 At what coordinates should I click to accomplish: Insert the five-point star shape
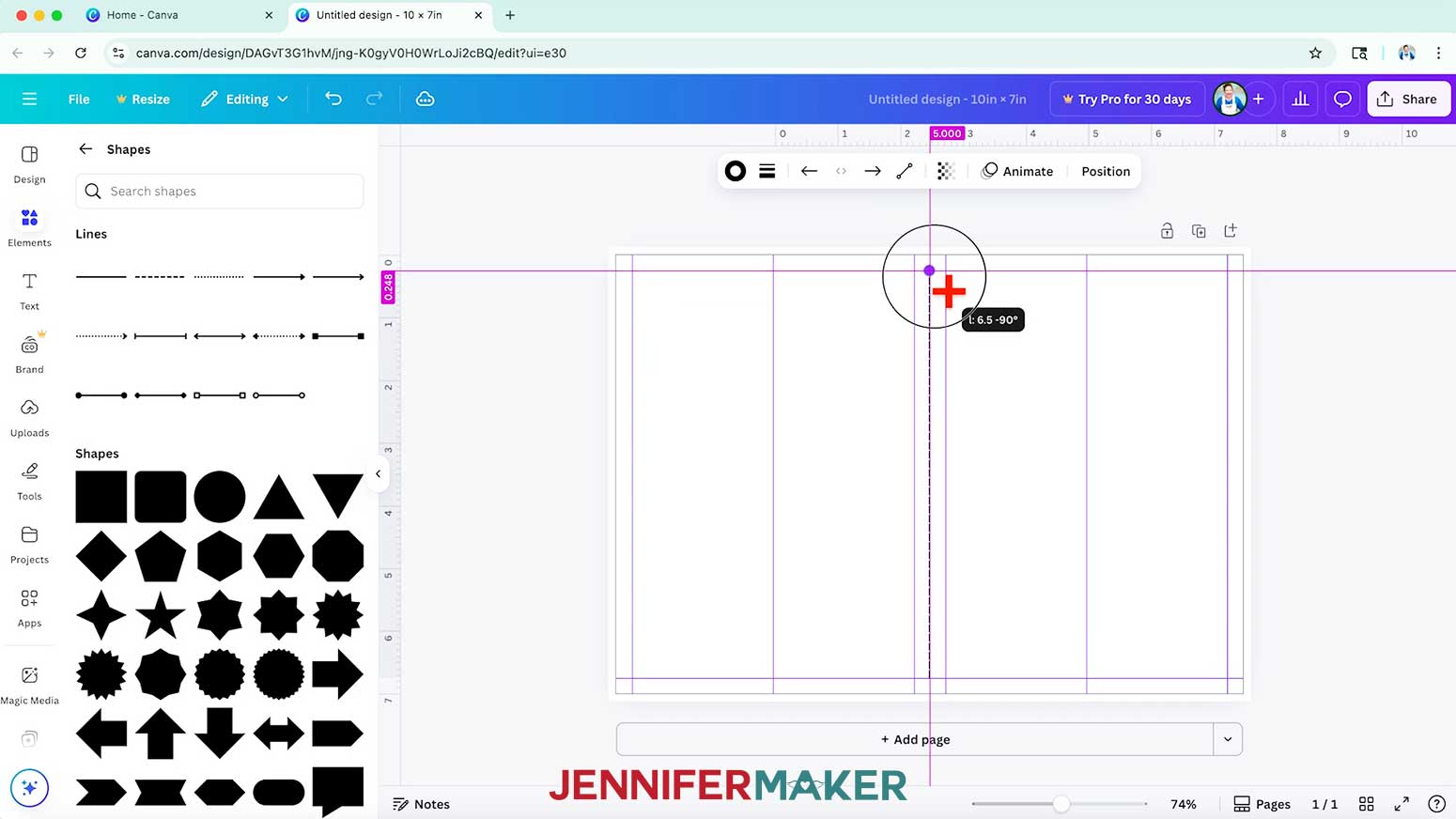tap(161, 615)
